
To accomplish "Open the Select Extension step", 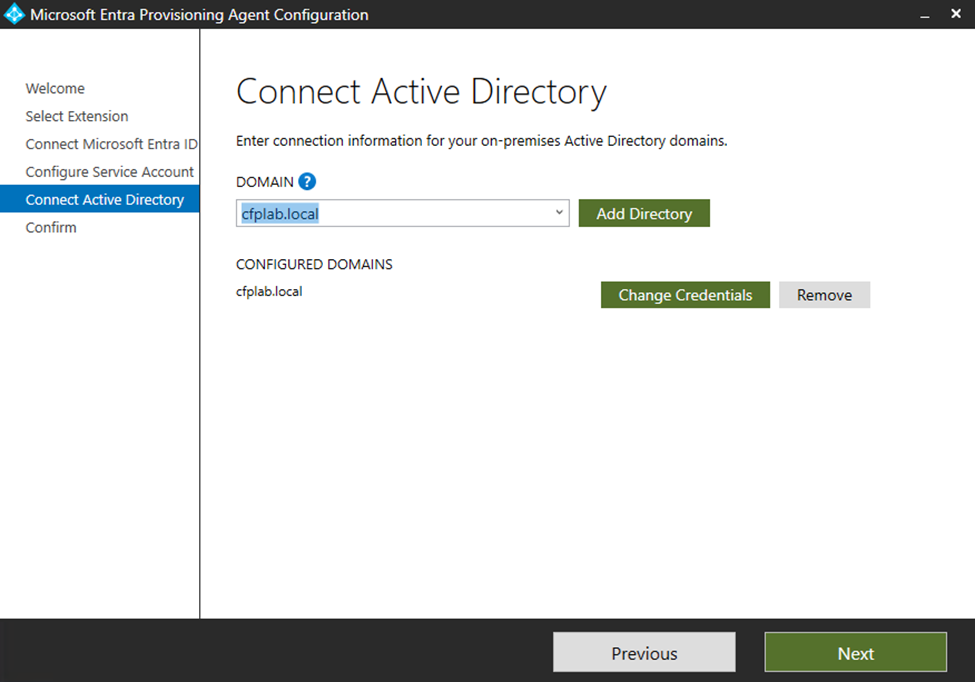I will [77, 116].
